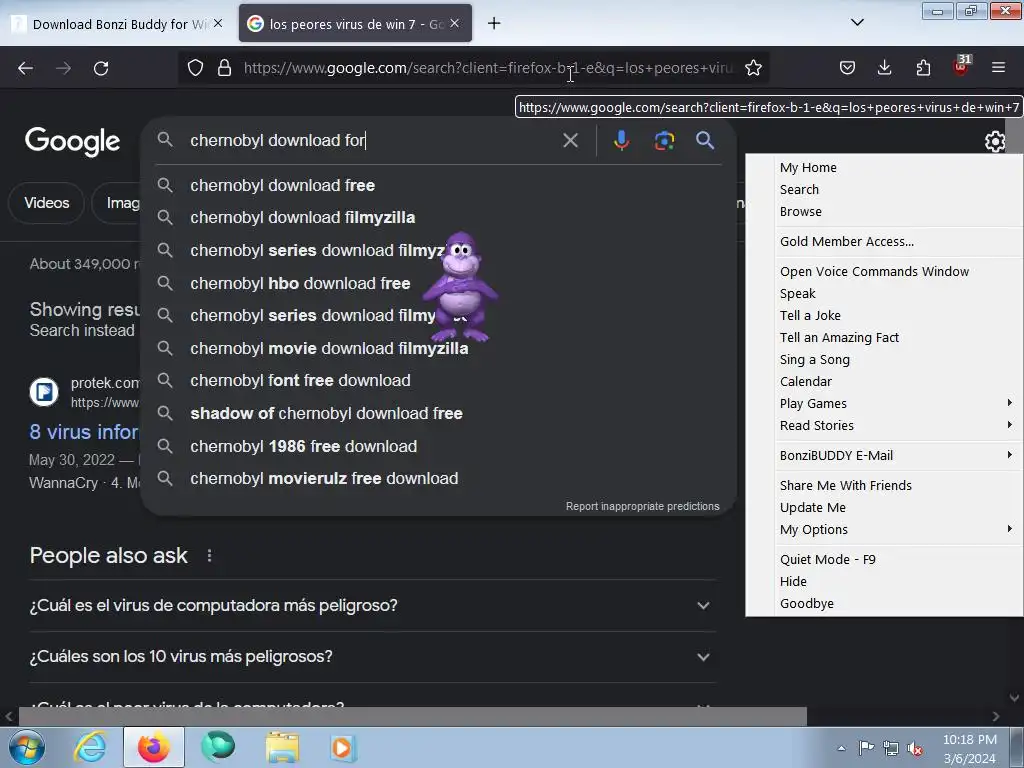Open Action Center flag icon in tray
The image size is (1024, 768).
[867, 748]
